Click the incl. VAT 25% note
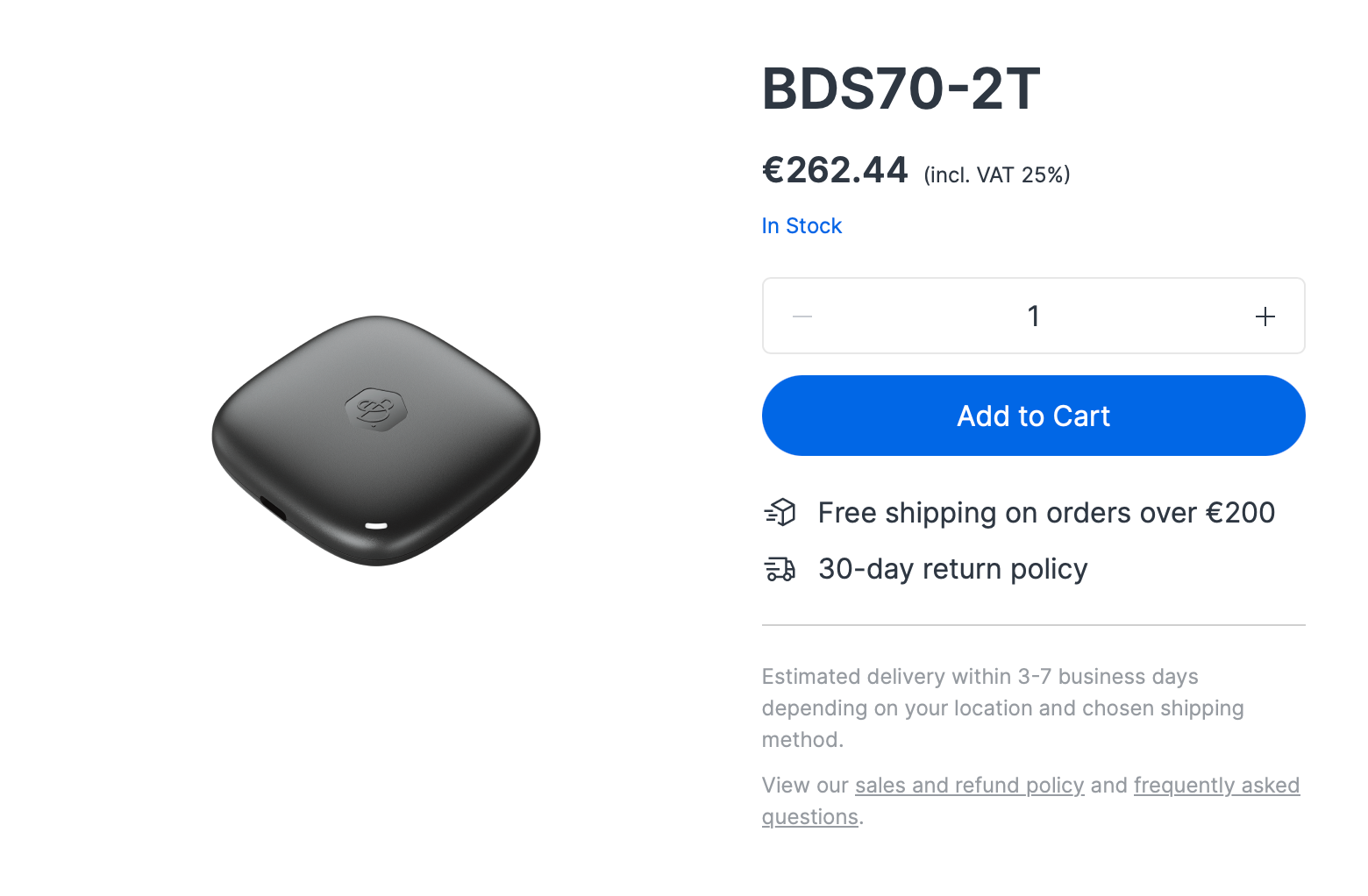 pos(996,175)
